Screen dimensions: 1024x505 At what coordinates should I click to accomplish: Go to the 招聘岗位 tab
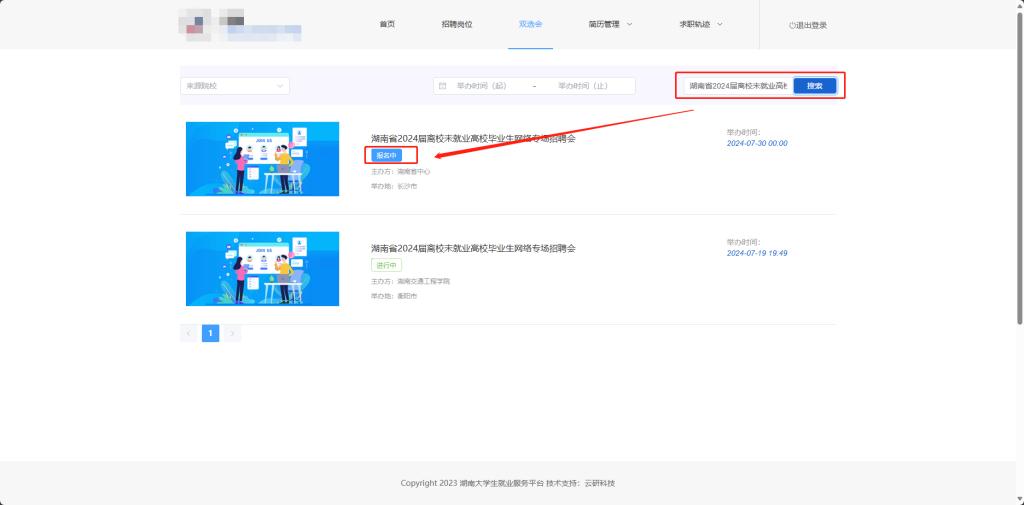click(x=456, y=24)
